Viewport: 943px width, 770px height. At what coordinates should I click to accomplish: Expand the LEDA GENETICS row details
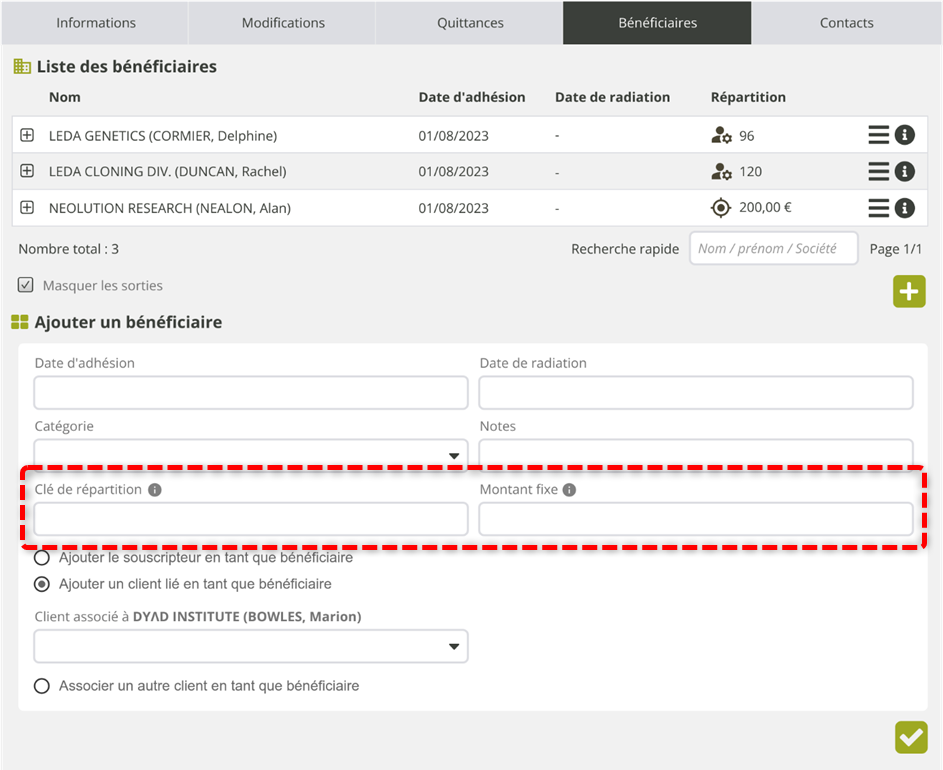tap(27, 135)
